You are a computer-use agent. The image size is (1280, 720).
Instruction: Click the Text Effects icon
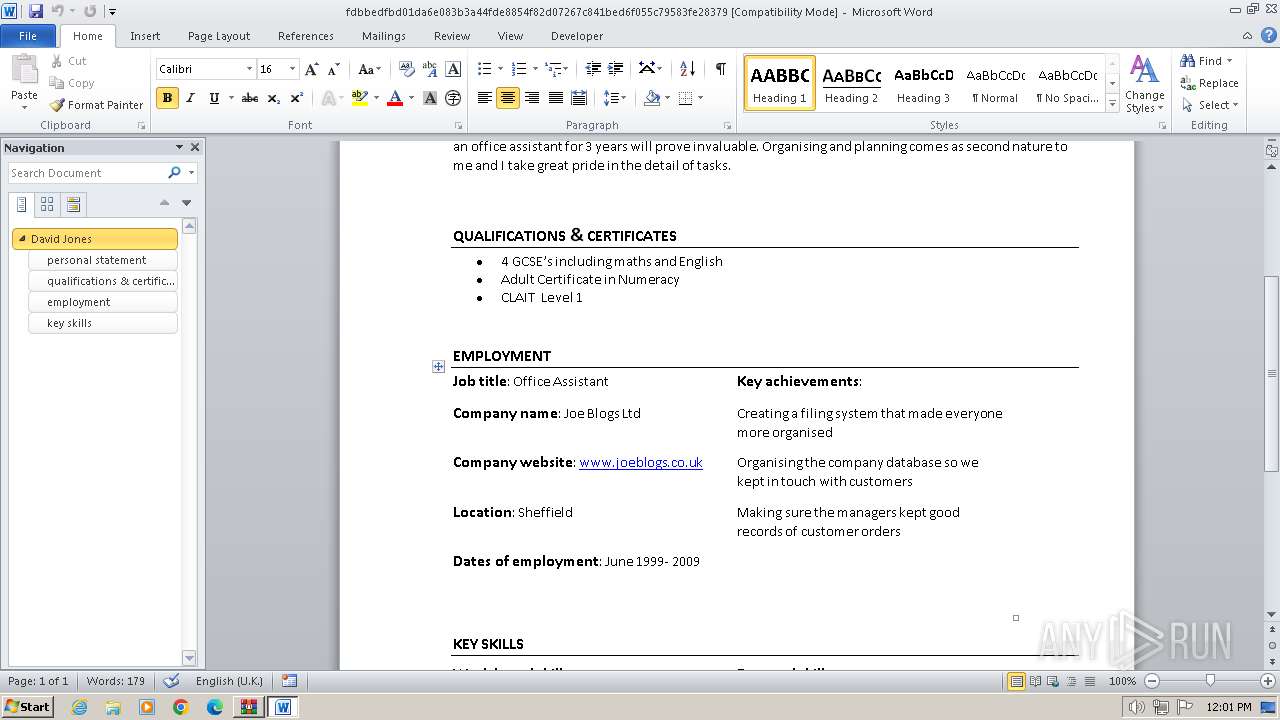327,98
